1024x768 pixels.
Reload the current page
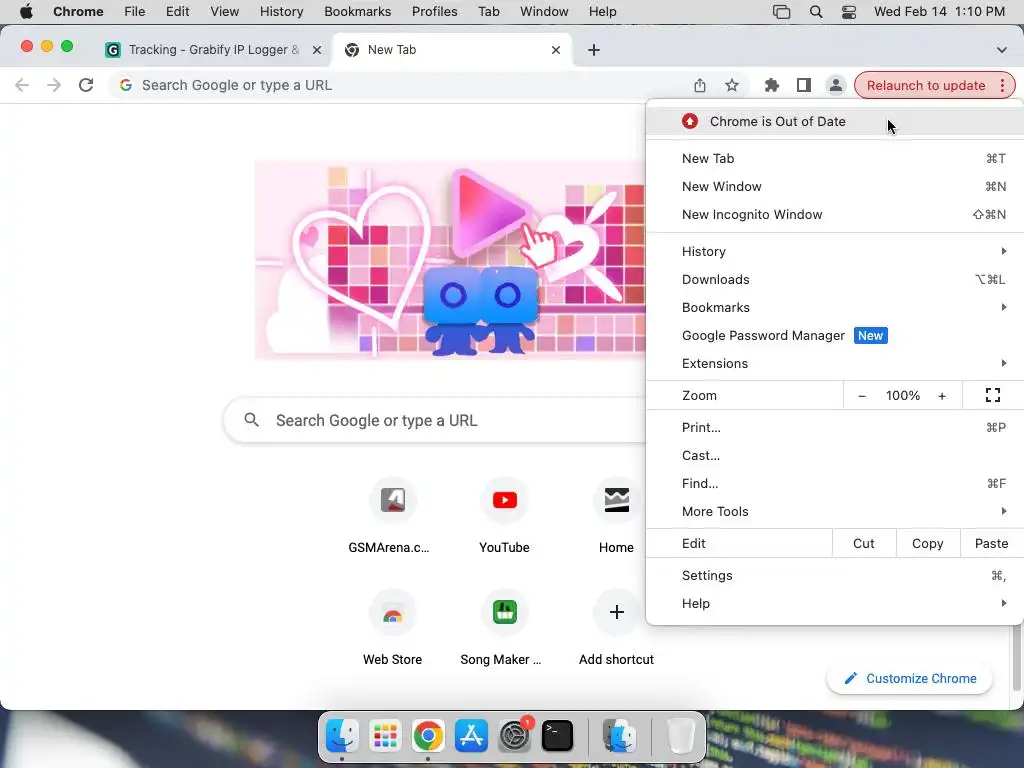pos(86,85)
